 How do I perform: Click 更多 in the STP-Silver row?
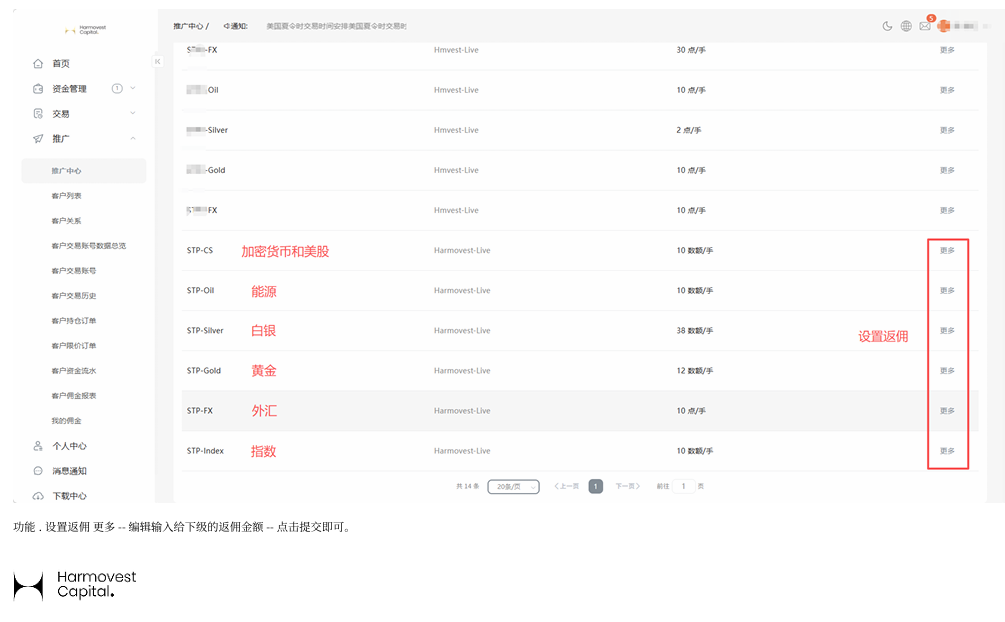click(947, 331)
